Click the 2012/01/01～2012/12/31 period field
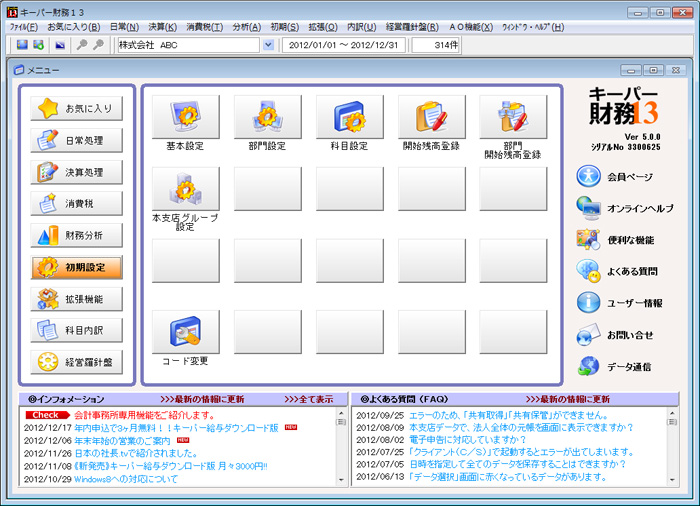Viewport: 700px width, 506px height. pos(344,45)
